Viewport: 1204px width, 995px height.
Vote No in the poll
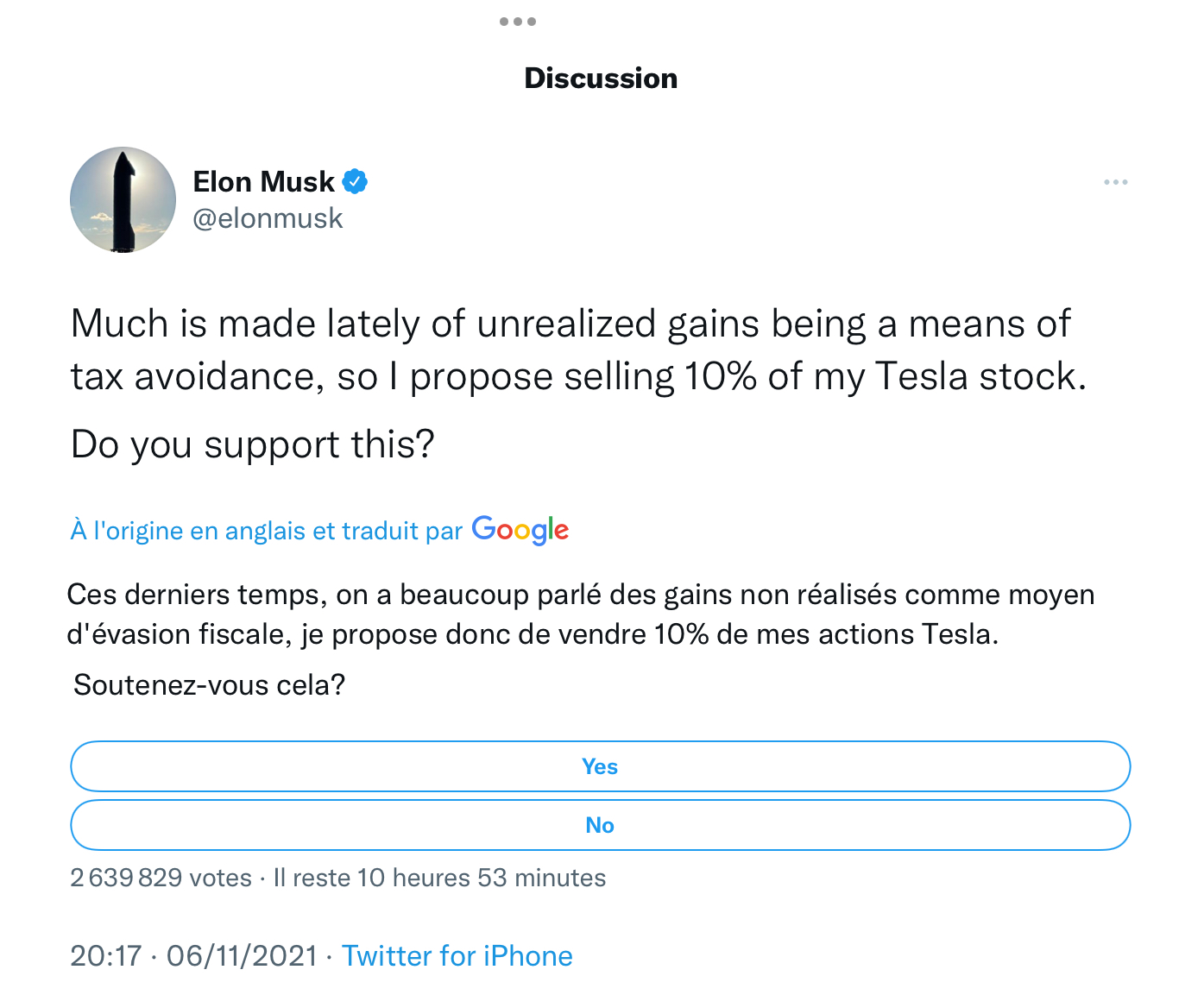(x=600, y=825)
